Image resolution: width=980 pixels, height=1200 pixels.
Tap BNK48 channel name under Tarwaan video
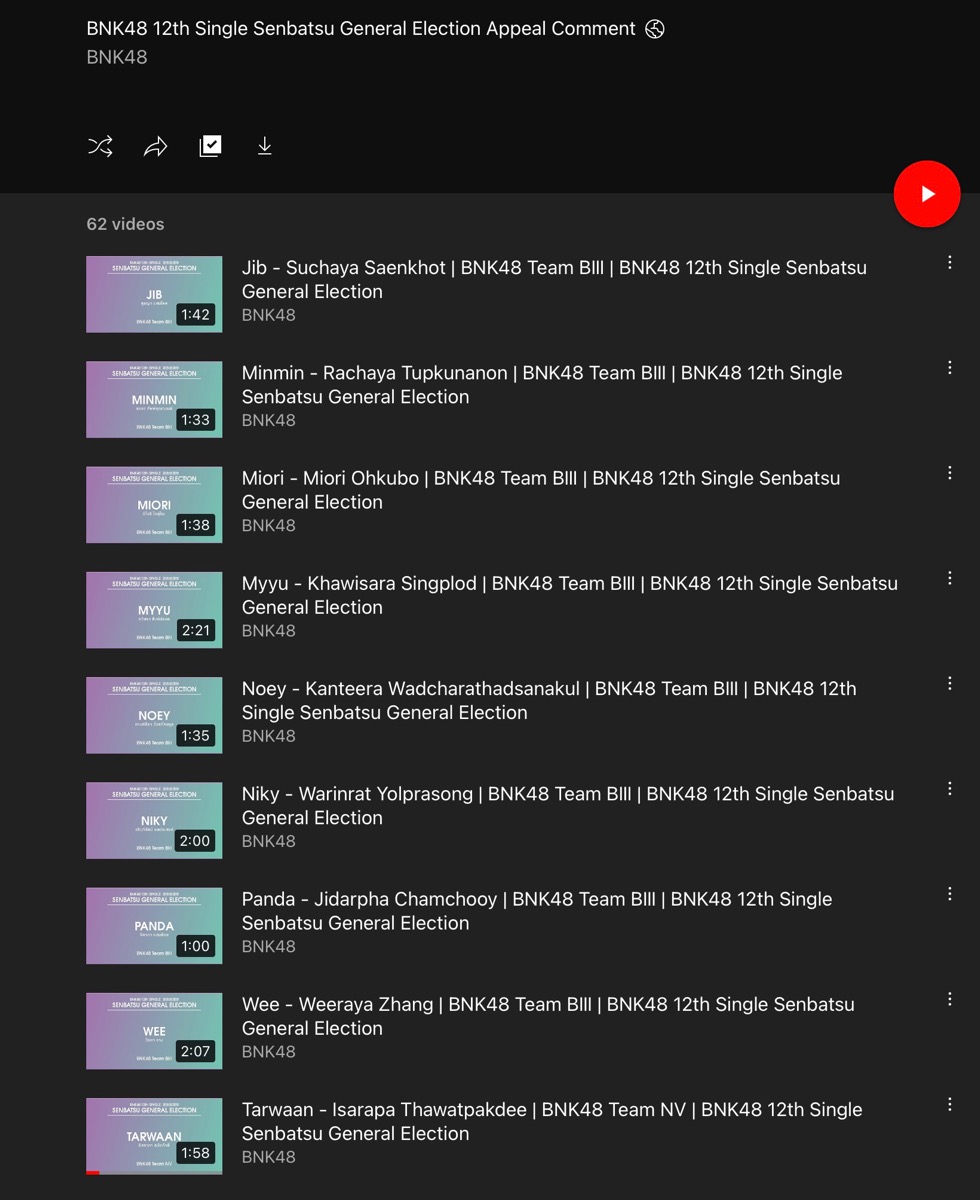point(269,1157)
